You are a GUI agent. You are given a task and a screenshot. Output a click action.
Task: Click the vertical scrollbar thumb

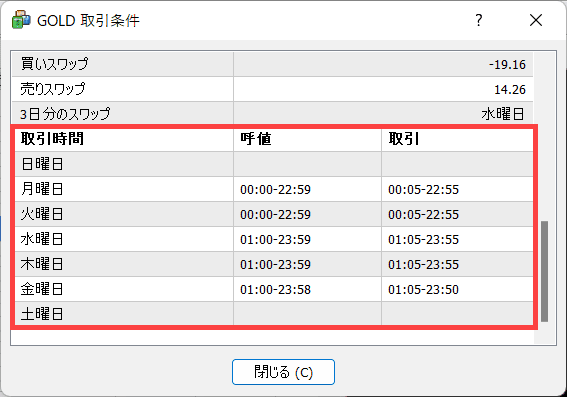544,271
